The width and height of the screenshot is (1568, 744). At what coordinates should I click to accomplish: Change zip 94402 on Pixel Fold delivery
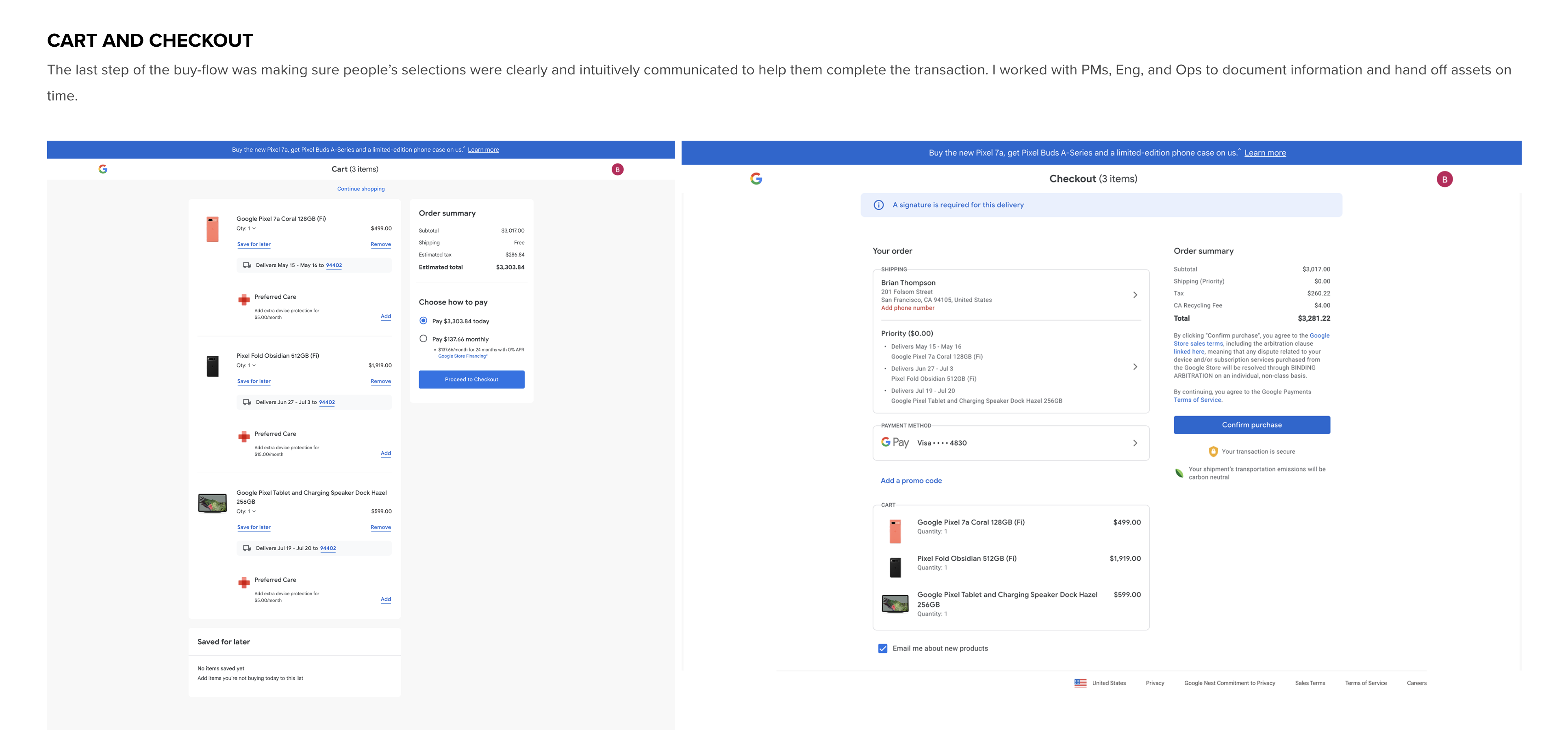point(327,402)
